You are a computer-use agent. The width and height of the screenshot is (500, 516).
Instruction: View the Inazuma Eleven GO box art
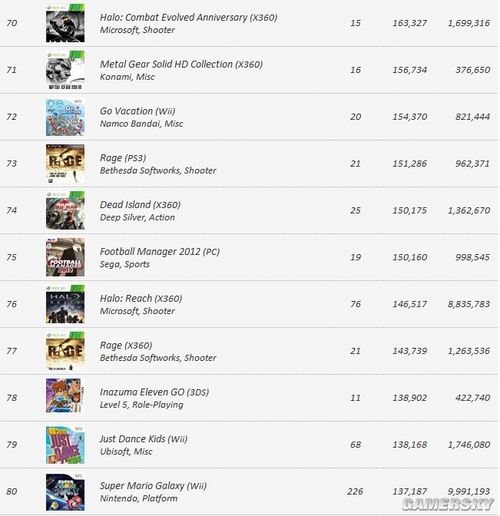point(65,396)
